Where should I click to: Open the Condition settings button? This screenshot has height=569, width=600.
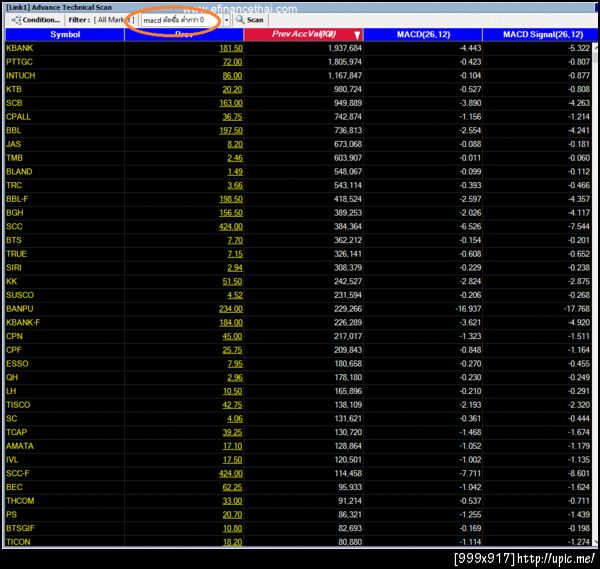[35, 20]
